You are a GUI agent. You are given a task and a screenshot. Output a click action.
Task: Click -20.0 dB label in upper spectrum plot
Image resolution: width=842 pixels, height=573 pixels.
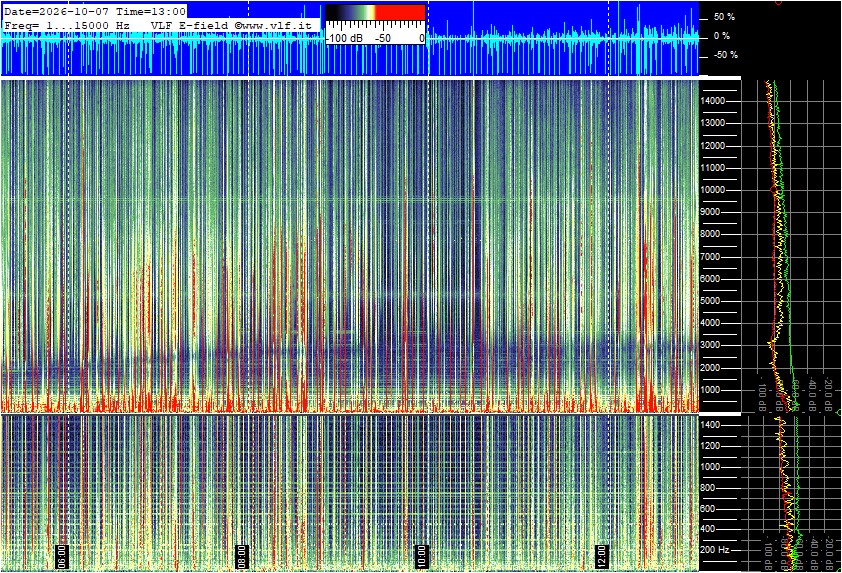coord(829,393)
